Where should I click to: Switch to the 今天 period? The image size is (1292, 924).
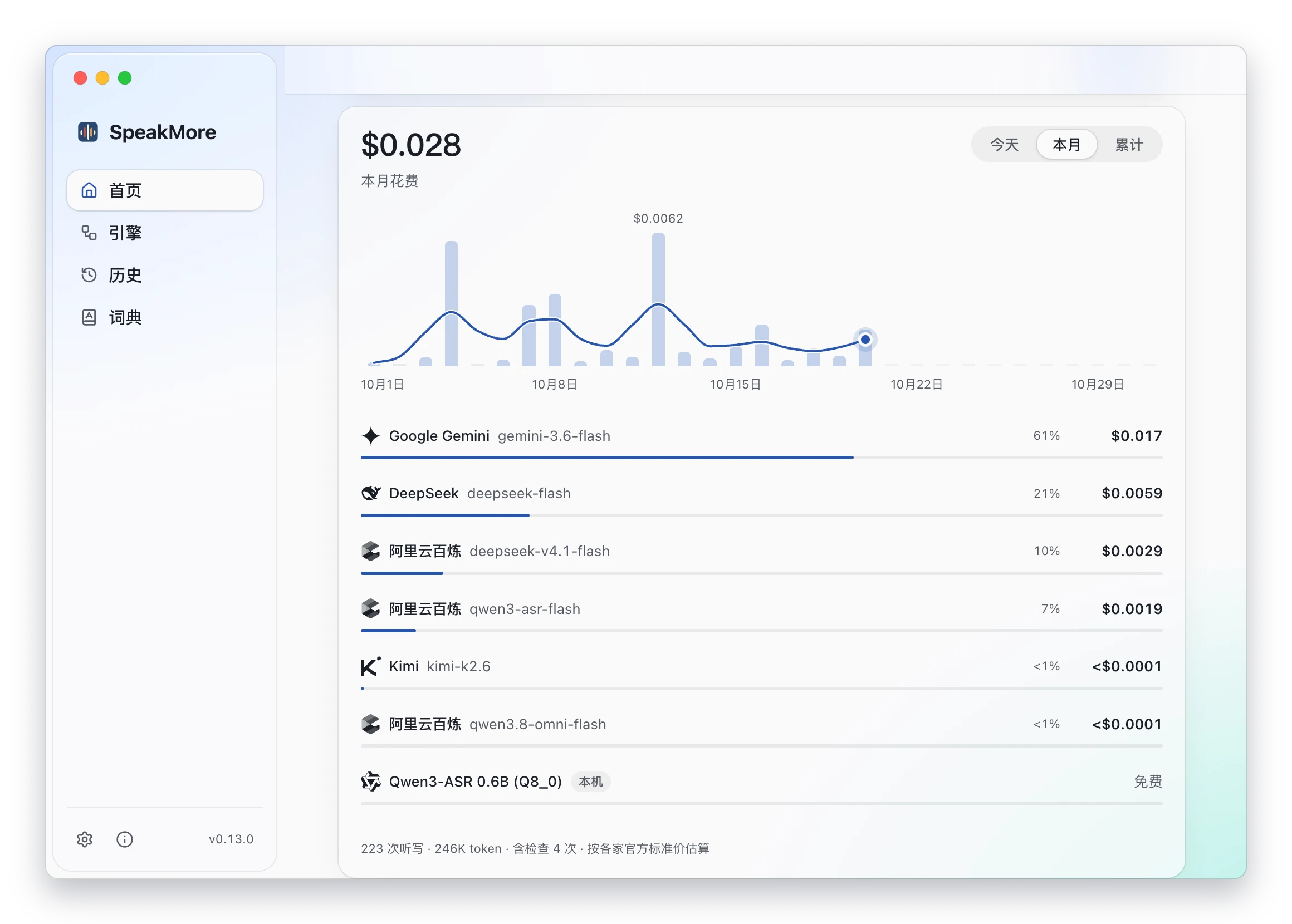click(1004, 145)
